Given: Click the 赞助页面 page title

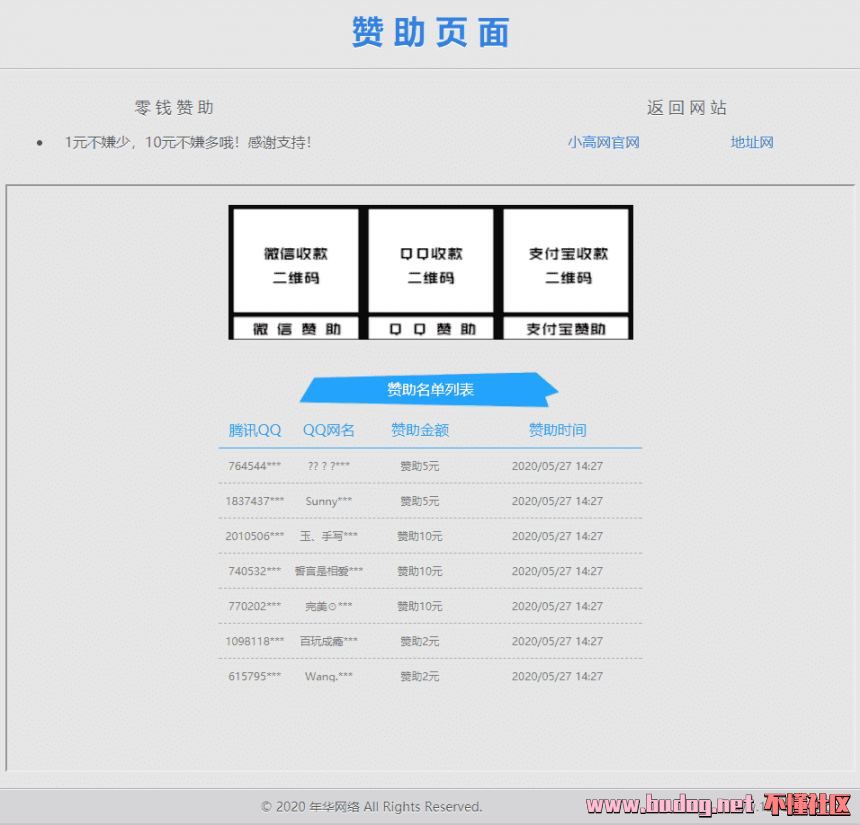Looking at the screenshot, I should [x=431, y=32].
